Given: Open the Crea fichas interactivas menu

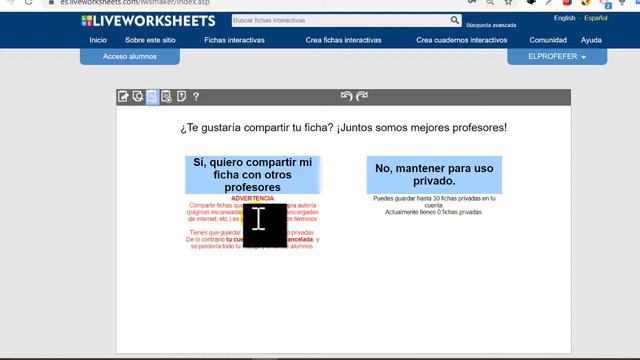Looking at the screenshot, I should pos(343,40).
